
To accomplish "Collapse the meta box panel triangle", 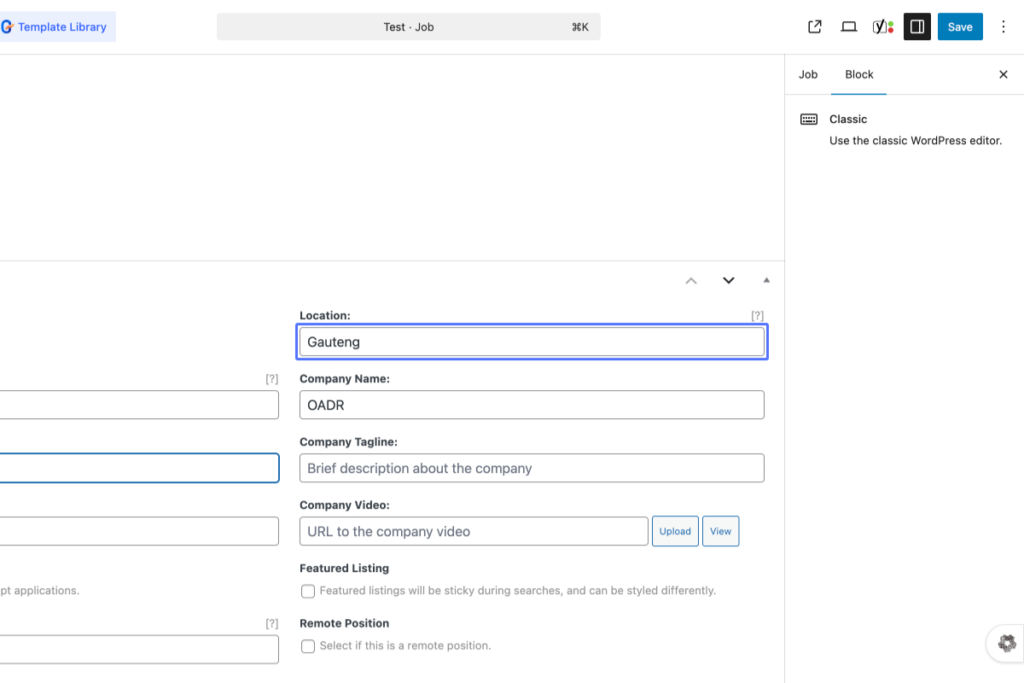I will (x=766, y=280).
